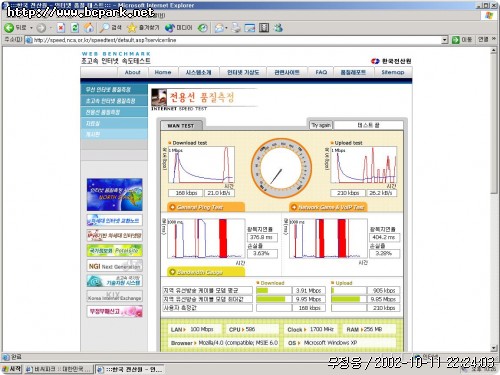
Task: Select the second left sidebar link
Action: pyautogui.click(x=114, y=101)
